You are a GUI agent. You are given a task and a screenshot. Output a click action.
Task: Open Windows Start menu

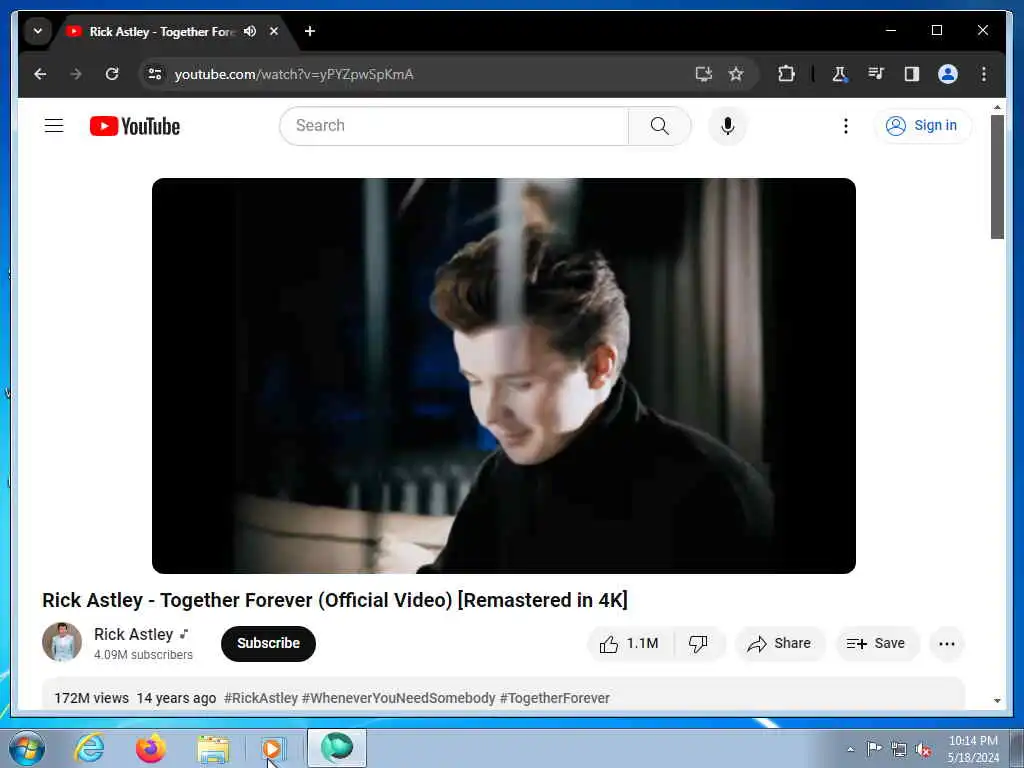(x=27, y=748)
